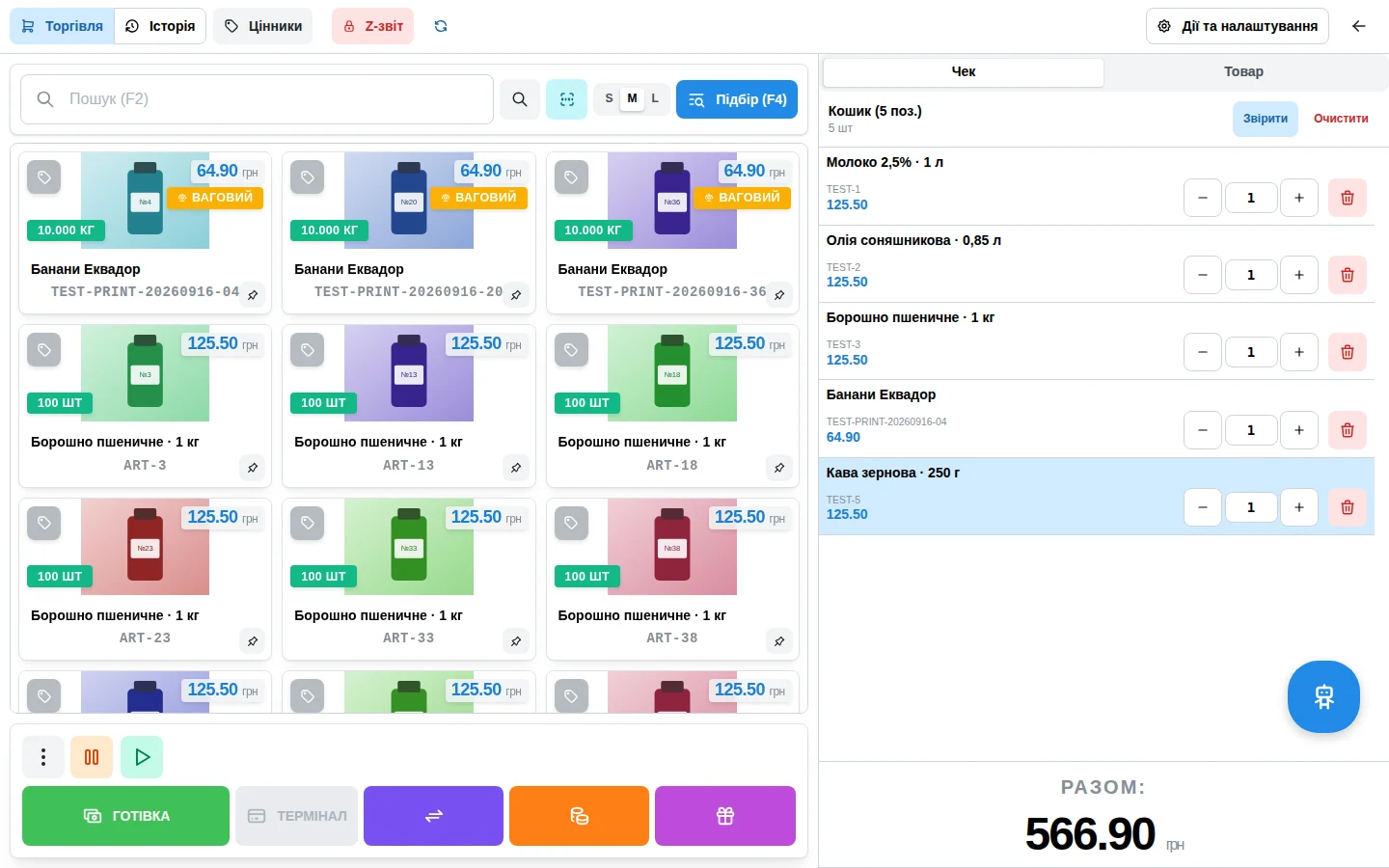The image size is (1389, 868).
Task: Pin product ART-38
Action: 779,641
